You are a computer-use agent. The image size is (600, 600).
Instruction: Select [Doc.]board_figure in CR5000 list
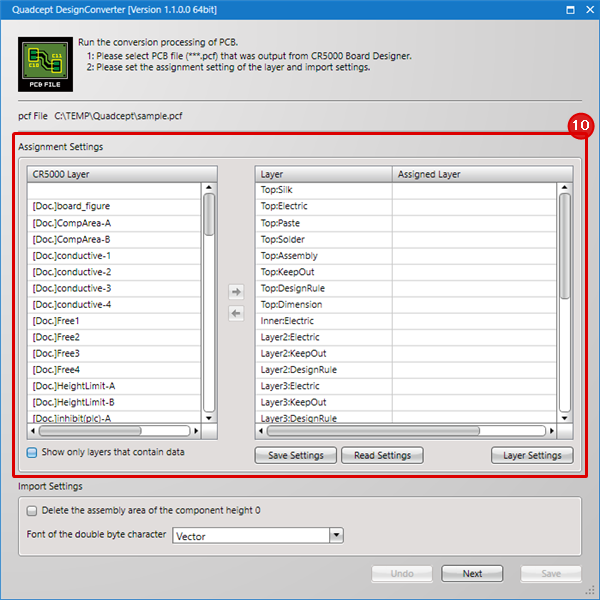pos(114,206)
